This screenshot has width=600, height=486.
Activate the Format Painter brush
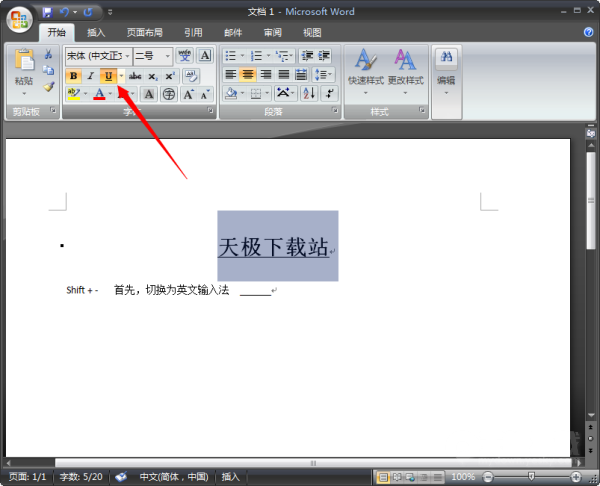point(48,87)
